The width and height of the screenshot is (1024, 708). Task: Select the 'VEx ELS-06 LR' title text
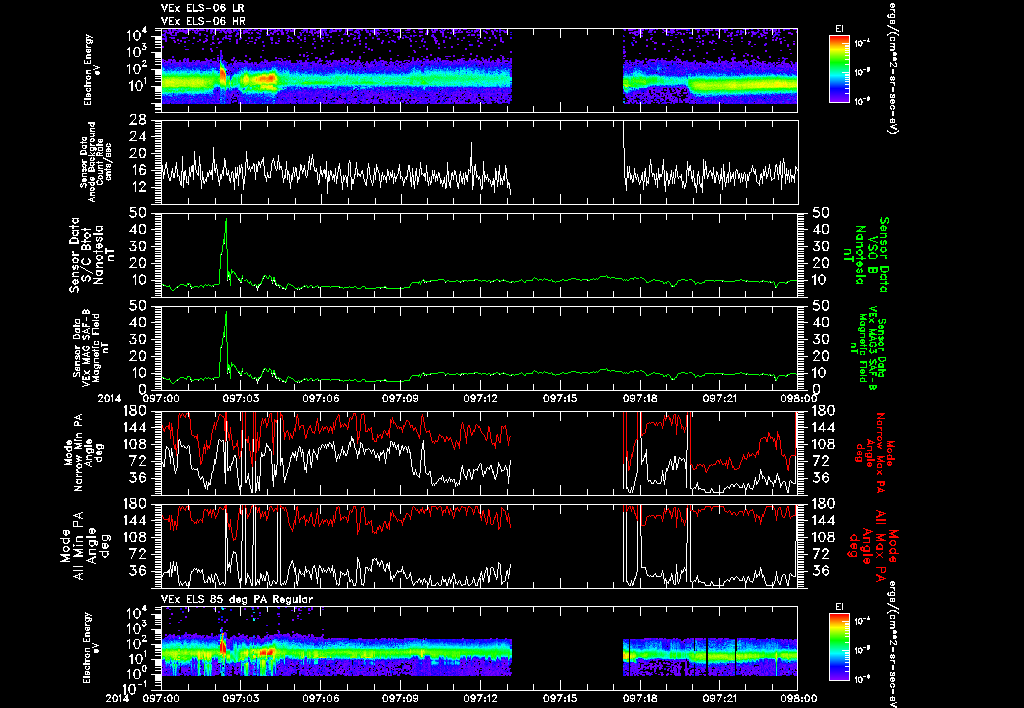click(202, 8)
